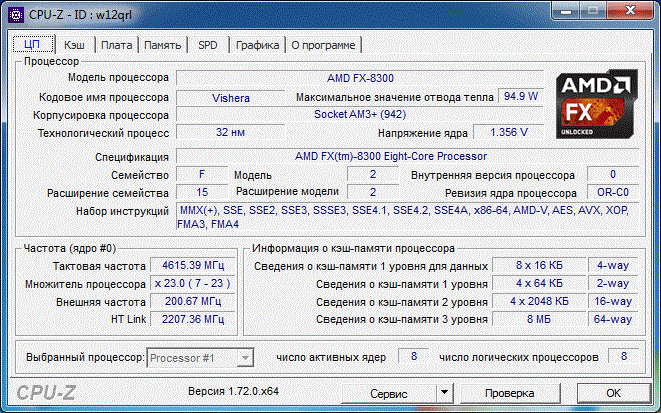Click the 2-way associativity value
Image resolution: width=661 pixels, height=413 pixels.
tap(613, 283)
